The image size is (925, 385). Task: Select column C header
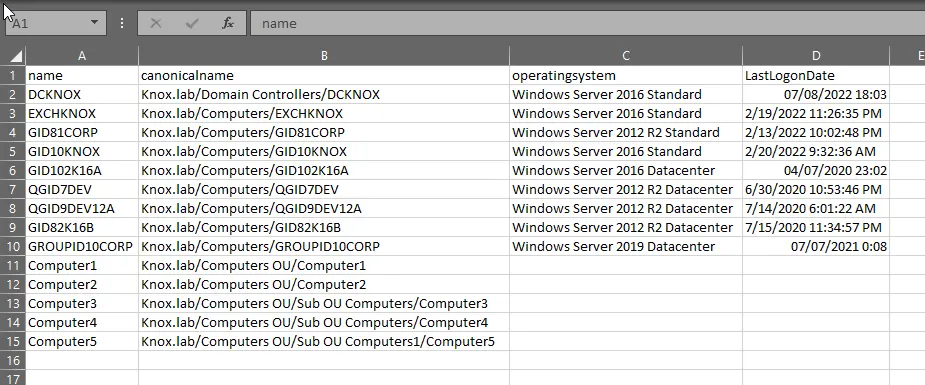tap(626, 56)
